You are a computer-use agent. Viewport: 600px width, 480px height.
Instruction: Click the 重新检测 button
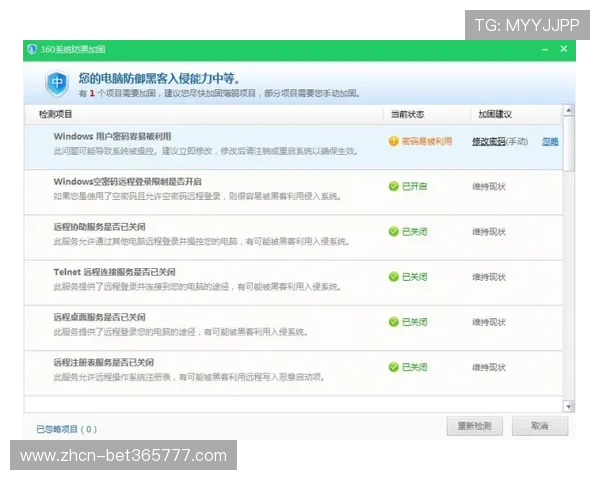(474, 426)
